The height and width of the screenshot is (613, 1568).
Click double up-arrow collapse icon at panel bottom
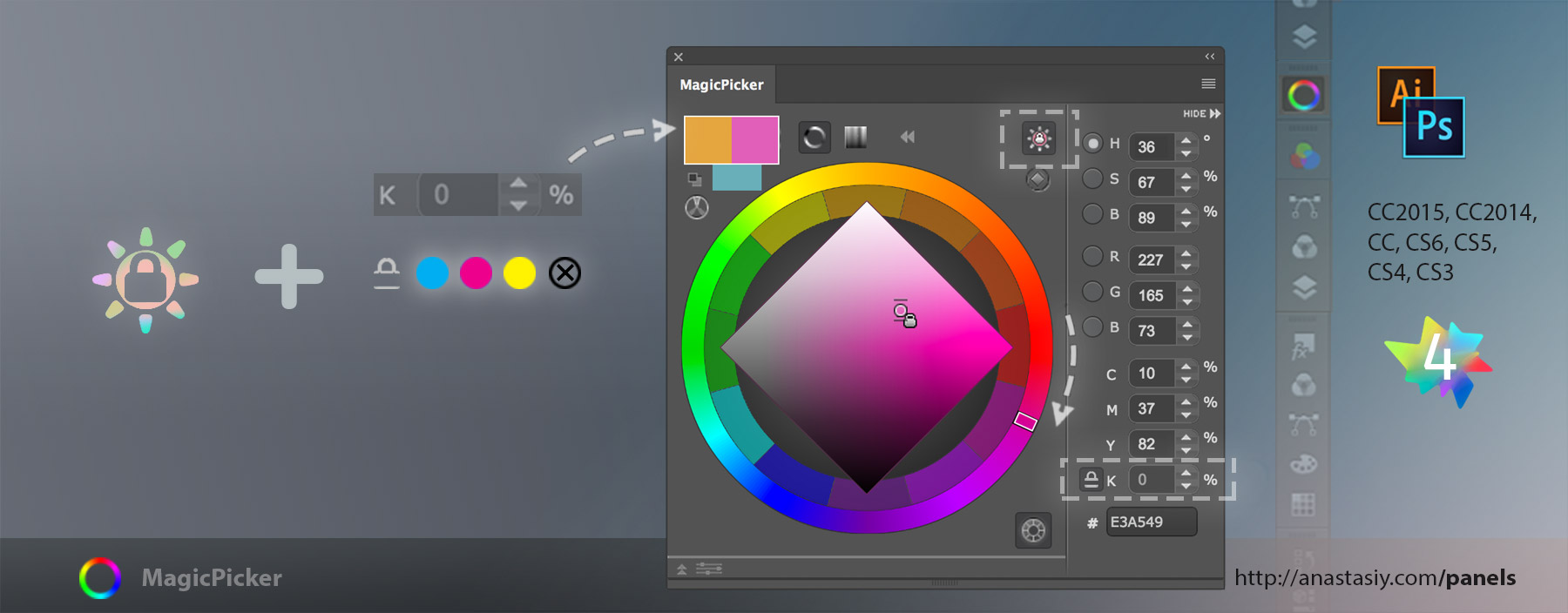(682, 569)
